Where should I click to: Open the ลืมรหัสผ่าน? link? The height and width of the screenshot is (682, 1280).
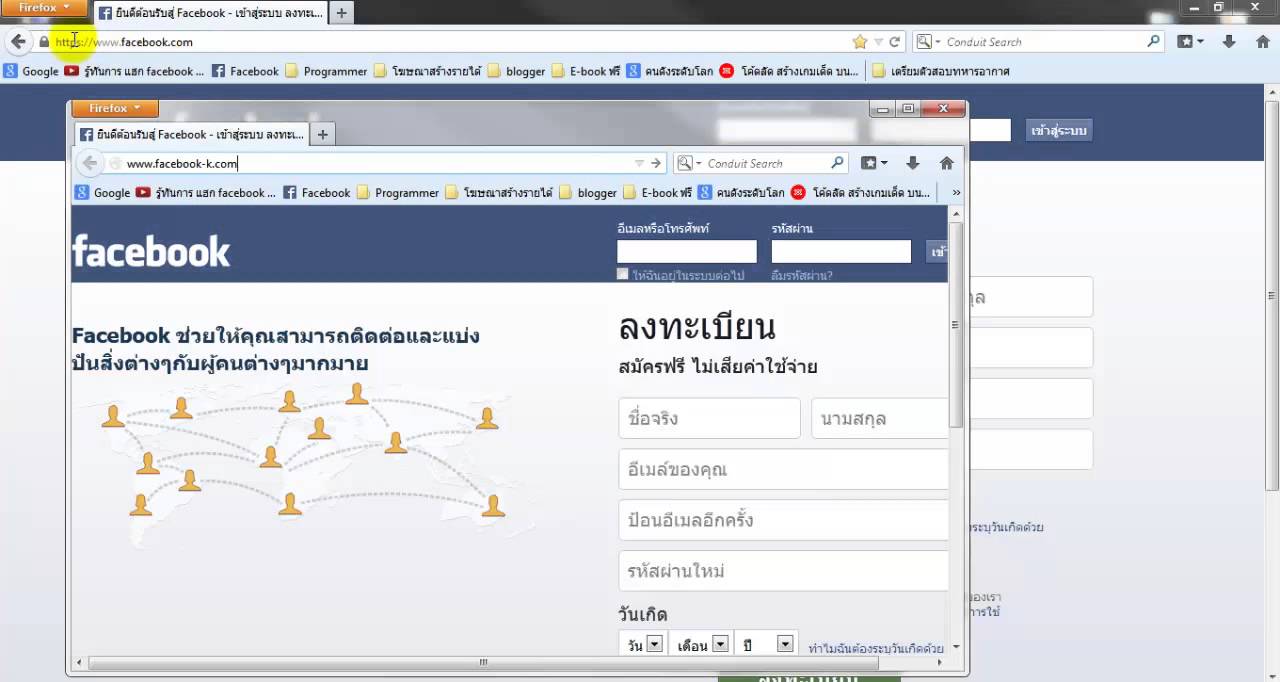(x=802, y=275)
